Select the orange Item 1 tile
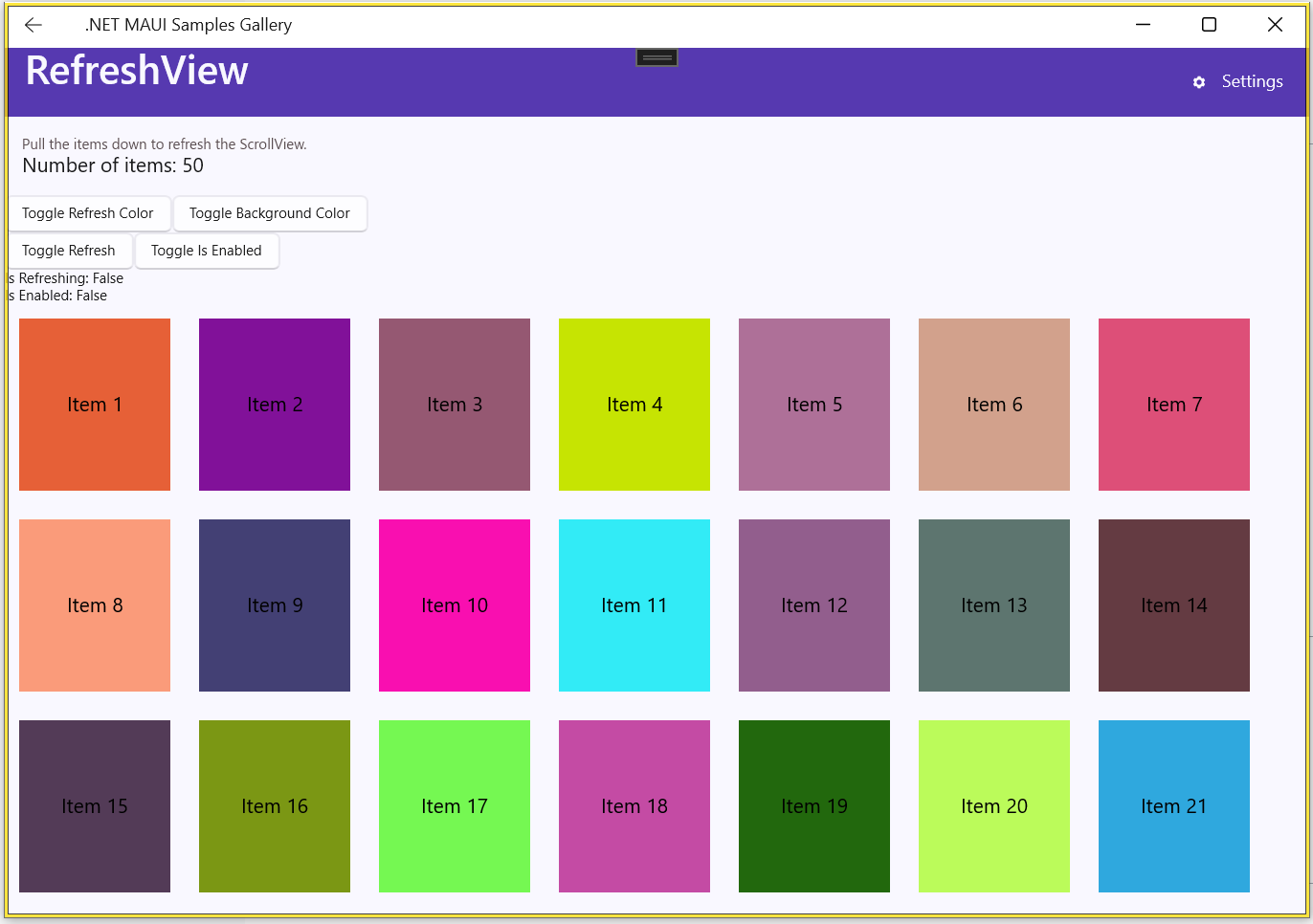 click(x=95, y=405)
